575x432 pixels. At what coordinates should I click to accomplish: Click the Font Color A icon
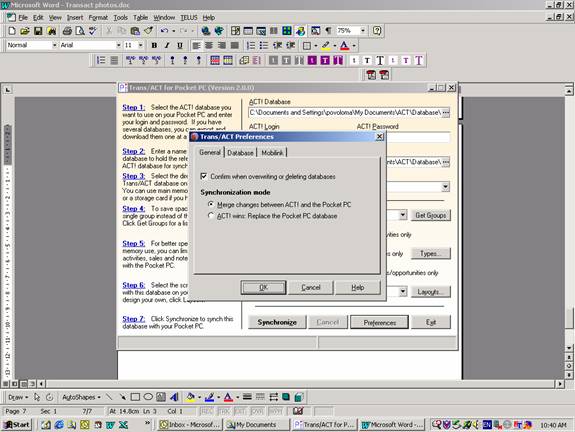(344, 45)
